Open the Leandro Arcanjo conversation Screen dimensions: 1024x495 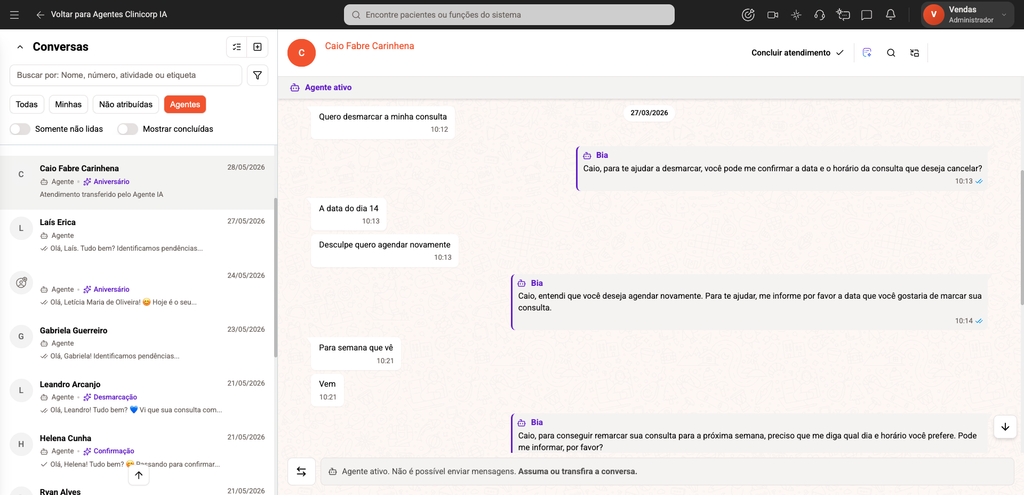138,398
